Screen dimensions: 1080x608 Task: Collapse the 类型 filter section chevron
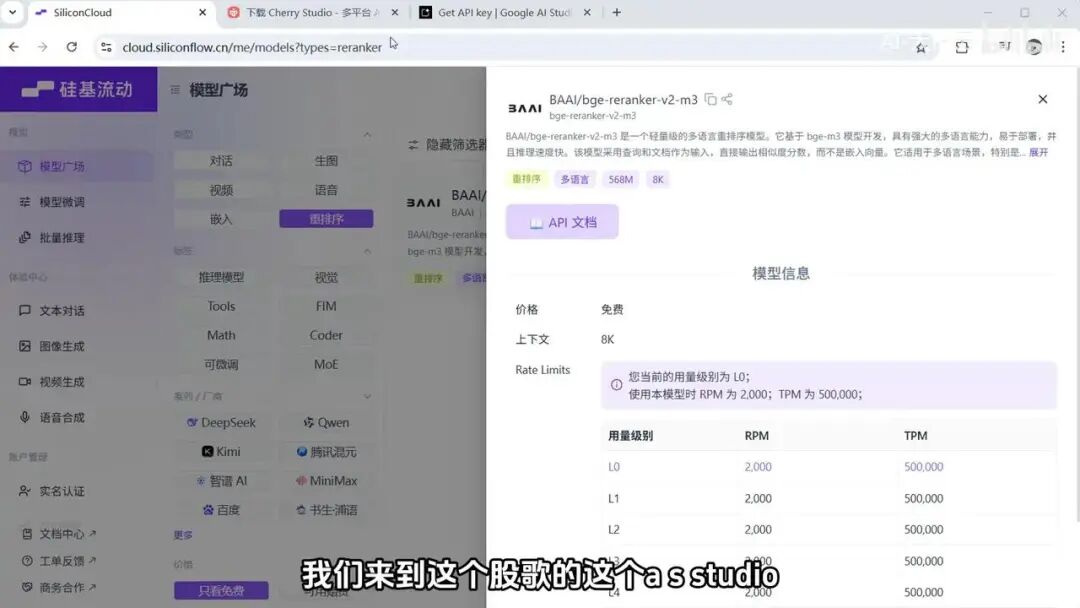coord(367,134)
